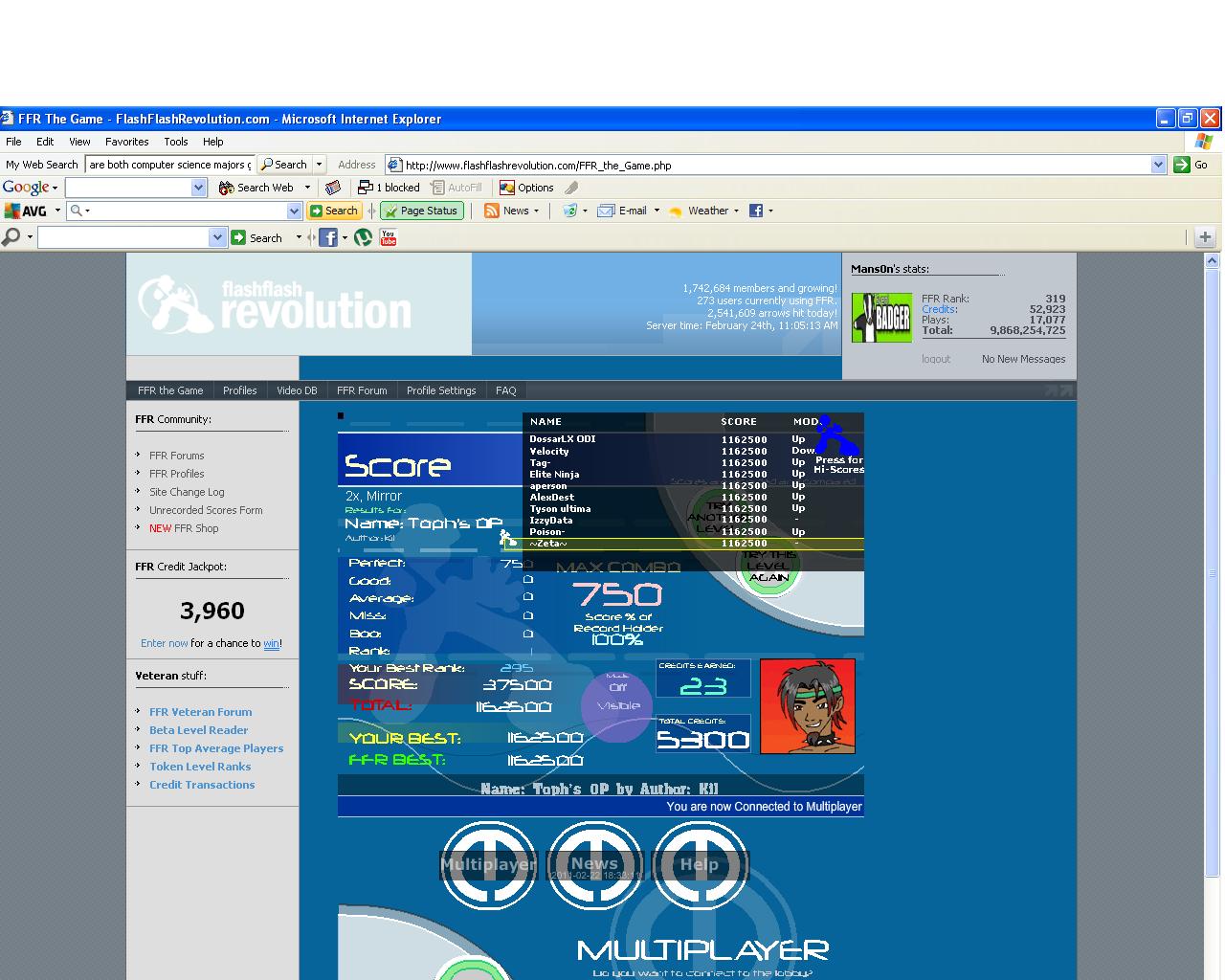Open the Google search box dropdown
This screenshot has height=980, width=1225.
coord(199,188)
